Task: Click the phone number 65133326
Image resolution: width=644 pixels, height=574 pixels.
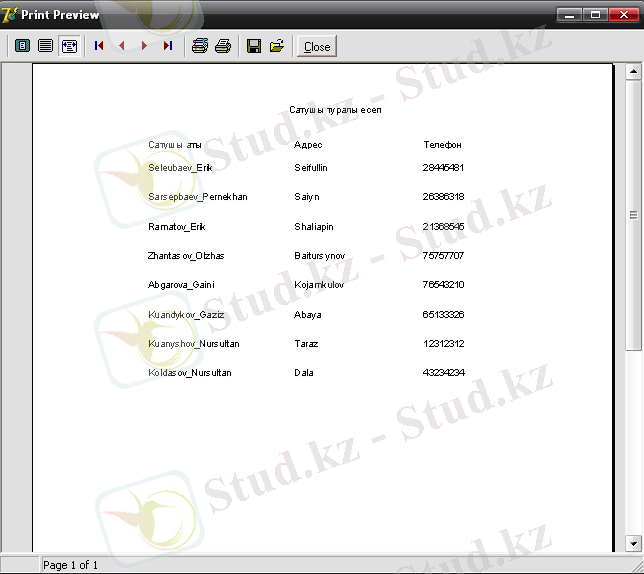Action: tap(443, 315)
